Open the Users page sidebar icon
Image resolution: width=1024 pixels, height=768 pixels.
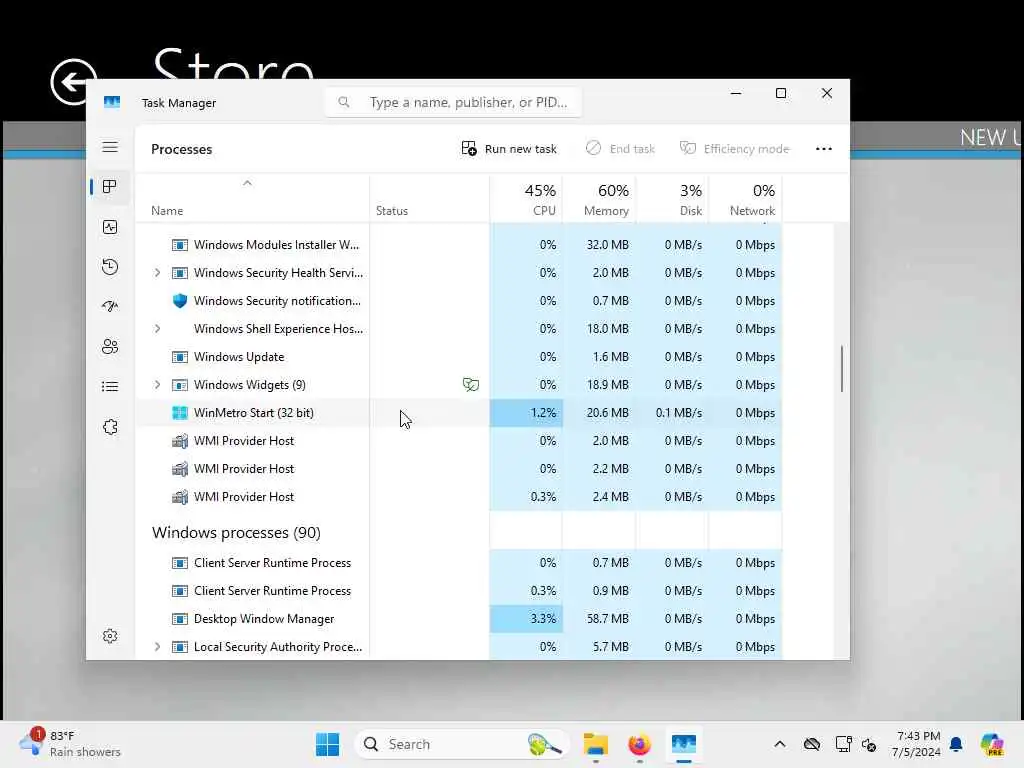point(110,346)
